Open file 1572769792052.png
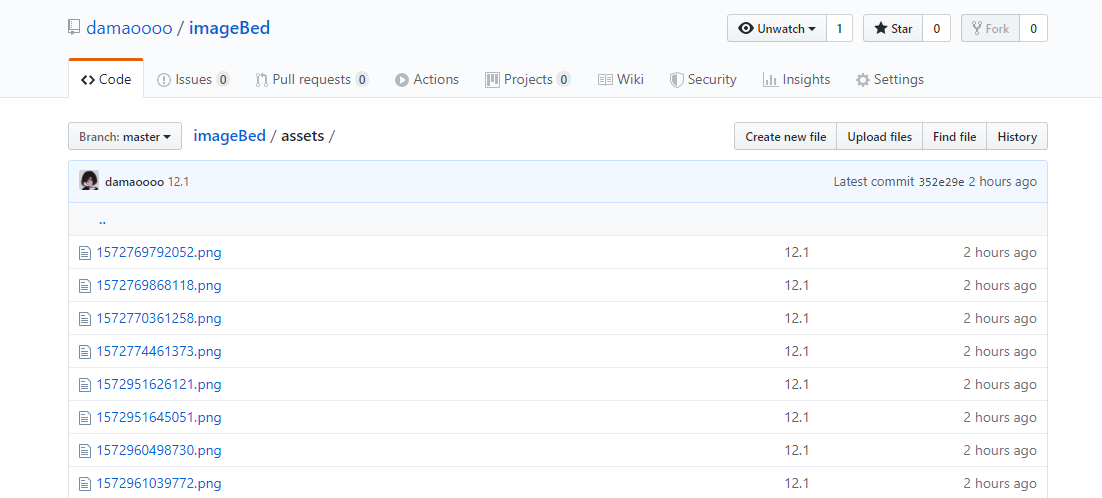The width and height of the screenshot is (1102, 498). [x=159, y=252]
